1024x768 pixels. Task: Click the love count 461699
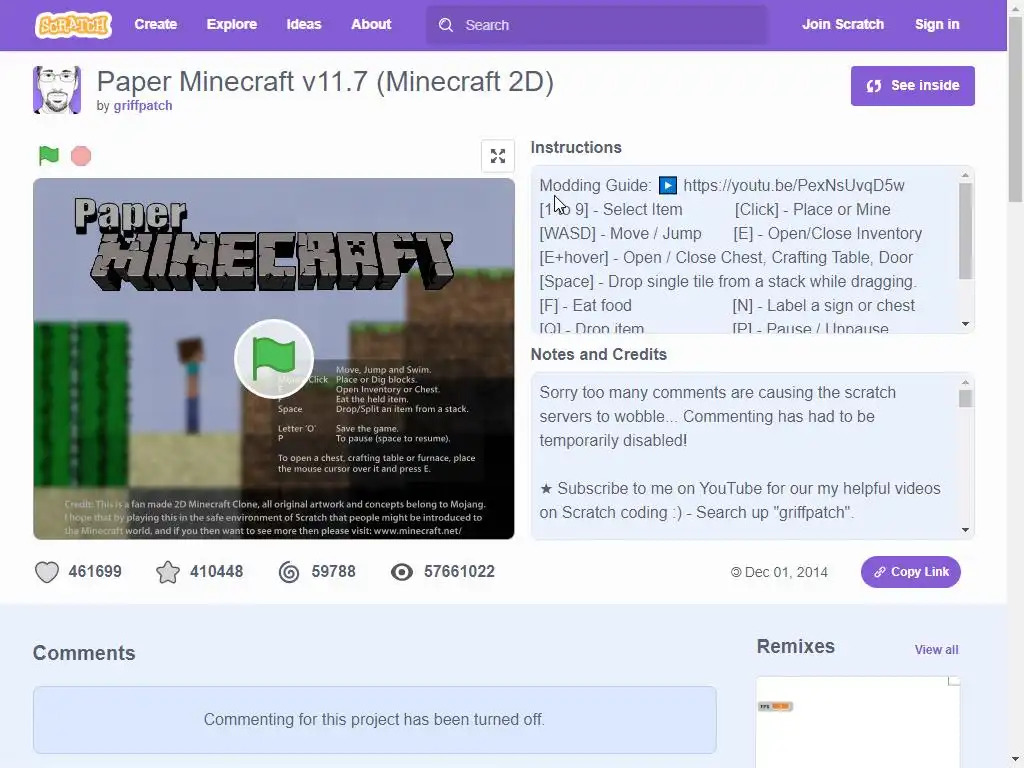(x=95, y=572)
